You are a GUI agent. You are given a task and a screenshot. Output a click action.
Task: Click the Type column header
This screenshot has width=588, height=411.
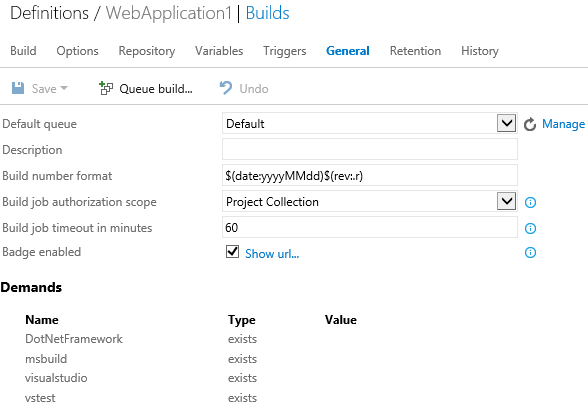pos(242,320)
